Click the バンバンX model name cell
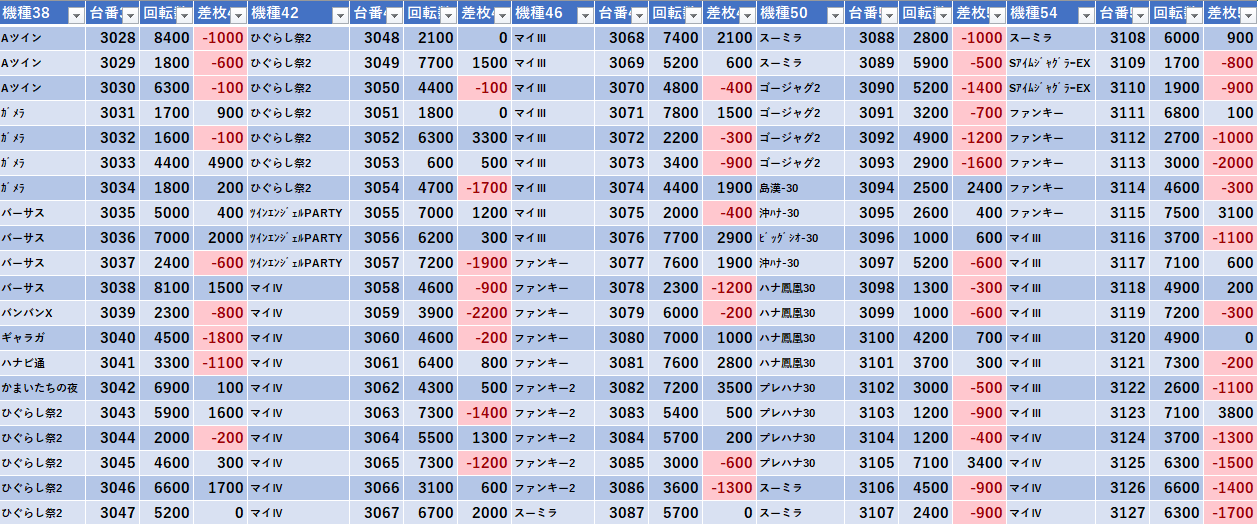Image resolution: width=1258 pixels, height=524 pixels. pyautogui.click(x=42, y=313)
